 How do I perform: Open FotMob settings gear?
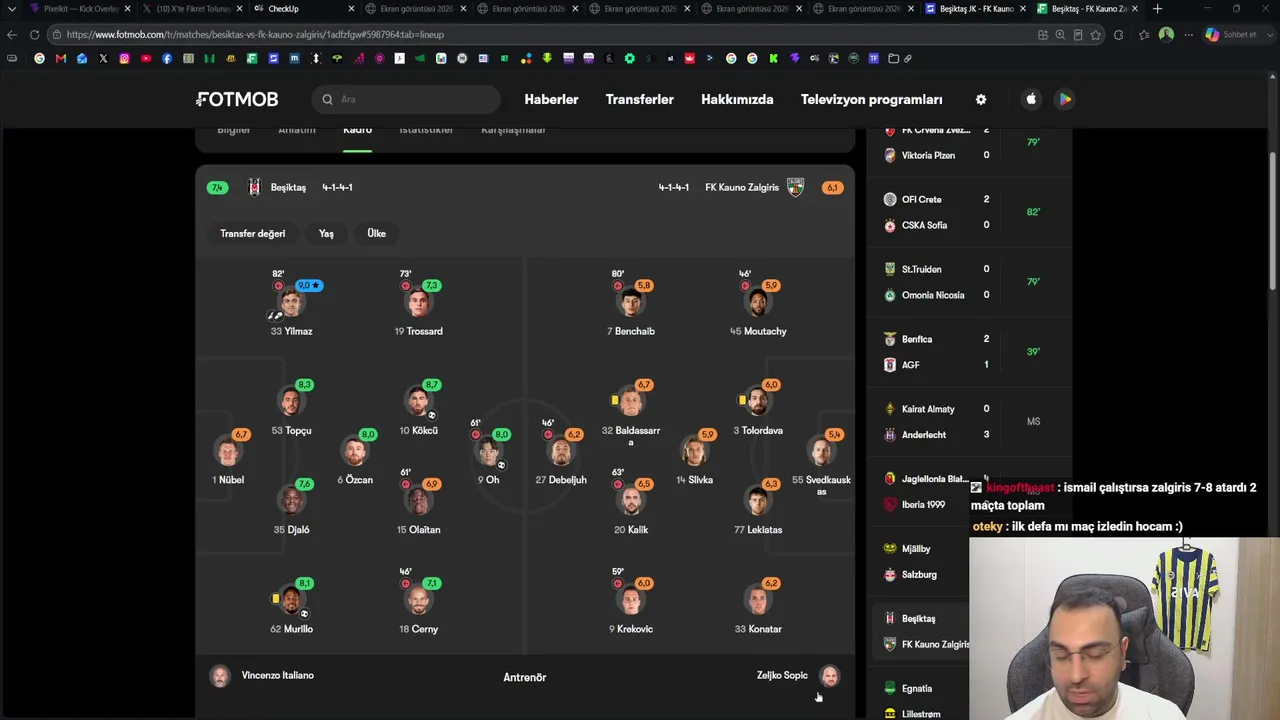pos(981,99)
